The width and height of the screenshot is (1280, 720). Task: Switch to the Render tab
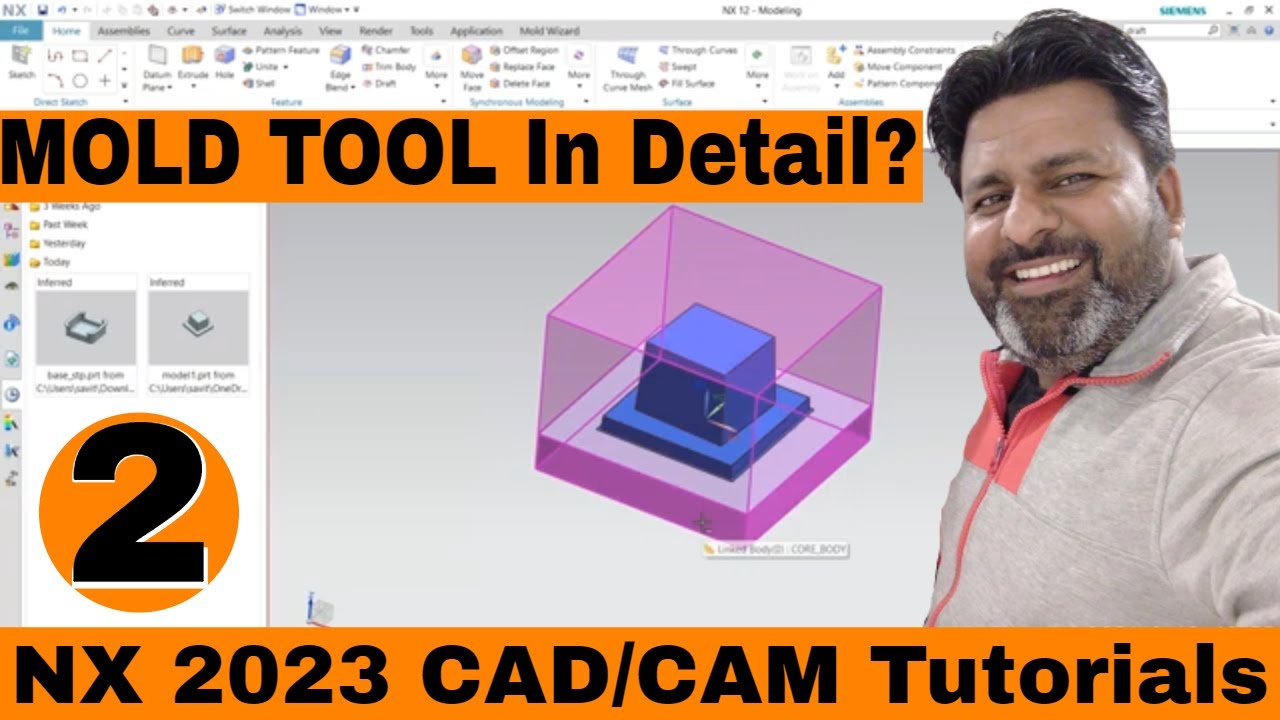point(375,31)
